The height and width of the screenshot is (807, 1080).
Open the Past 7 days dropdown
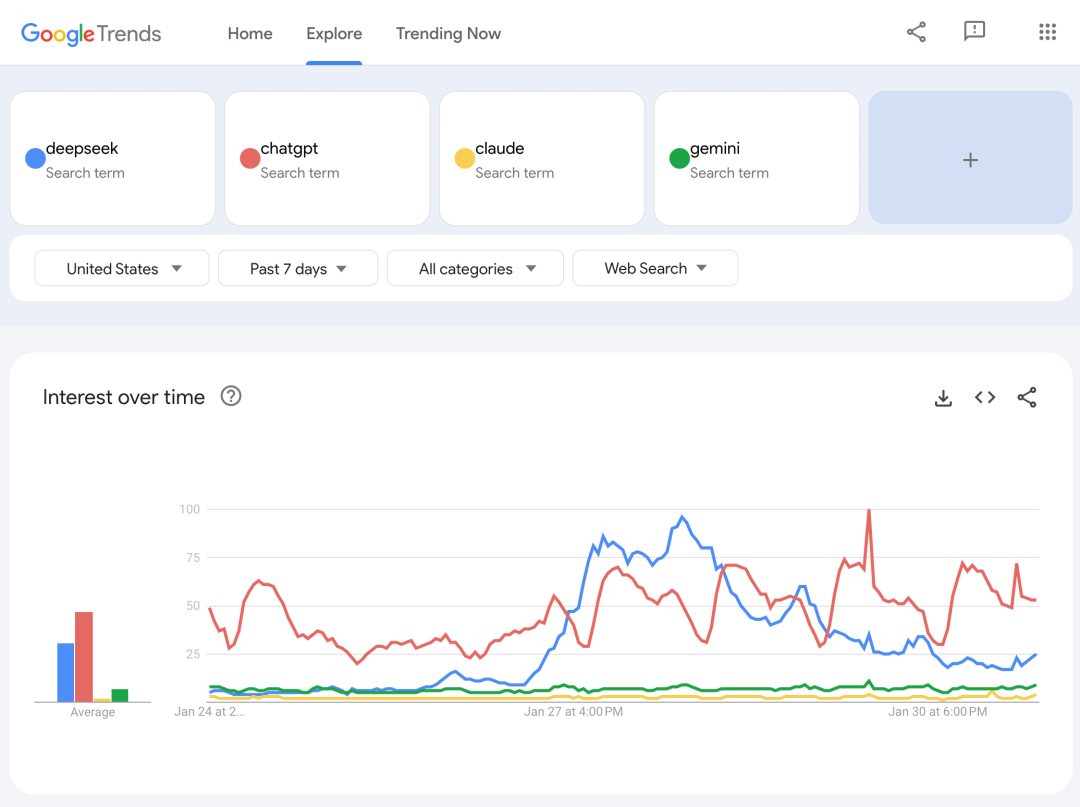click(x=298, y=268)
